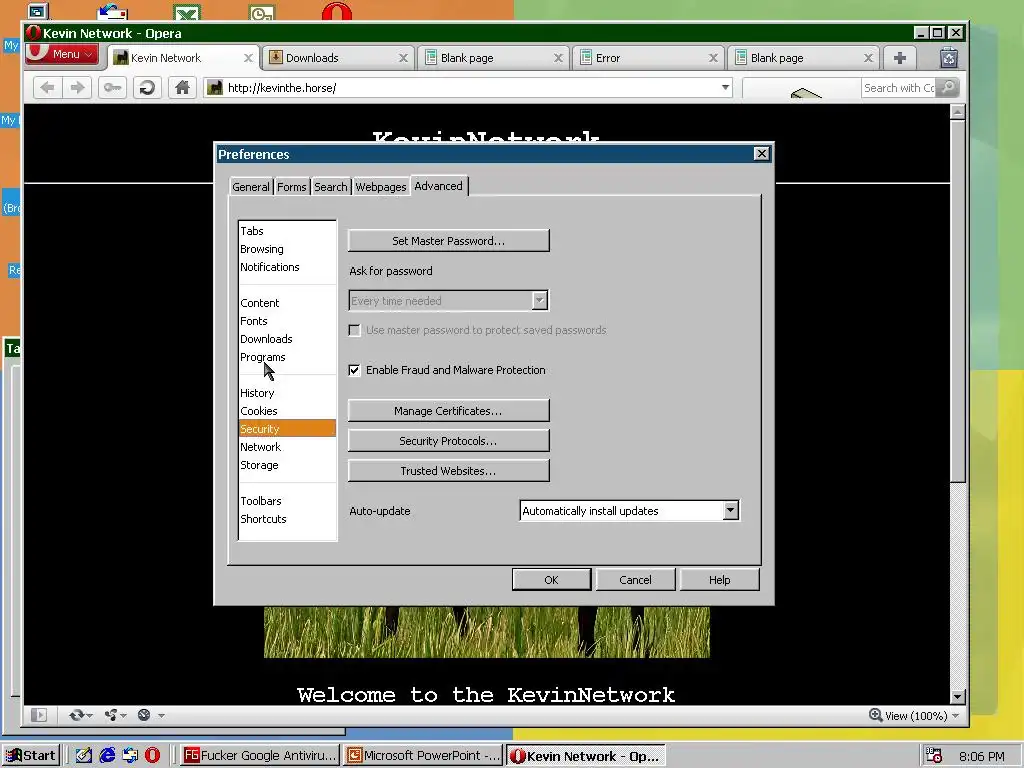The width and height of the screenshot is (1024, 768).
Task: Switch to Fucker Google Antivirus taskbar window
Action: [261, 756]
